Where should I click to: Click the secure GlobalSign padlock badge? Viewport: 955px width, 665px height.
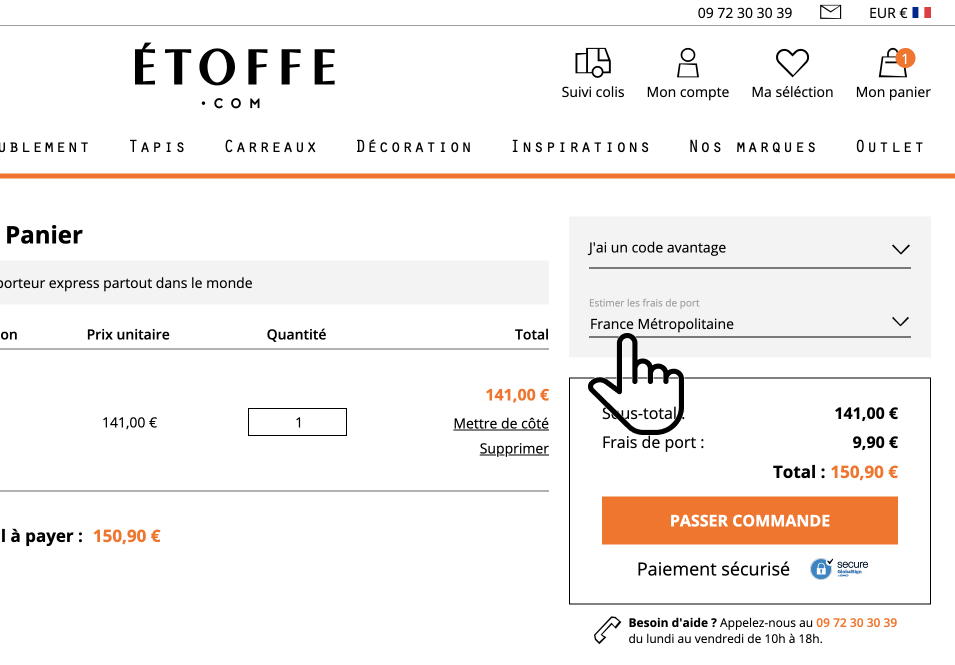click(x=839, y=569)
